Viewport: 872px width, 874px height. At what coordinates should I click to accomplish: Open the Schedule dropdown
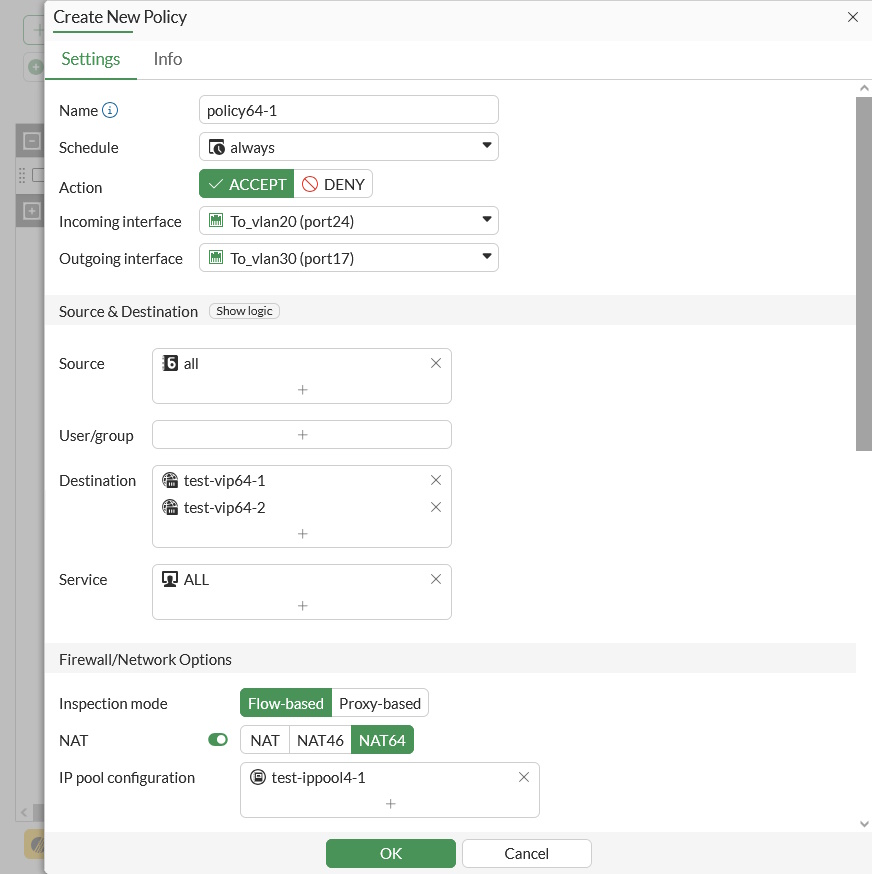point(348,147)
